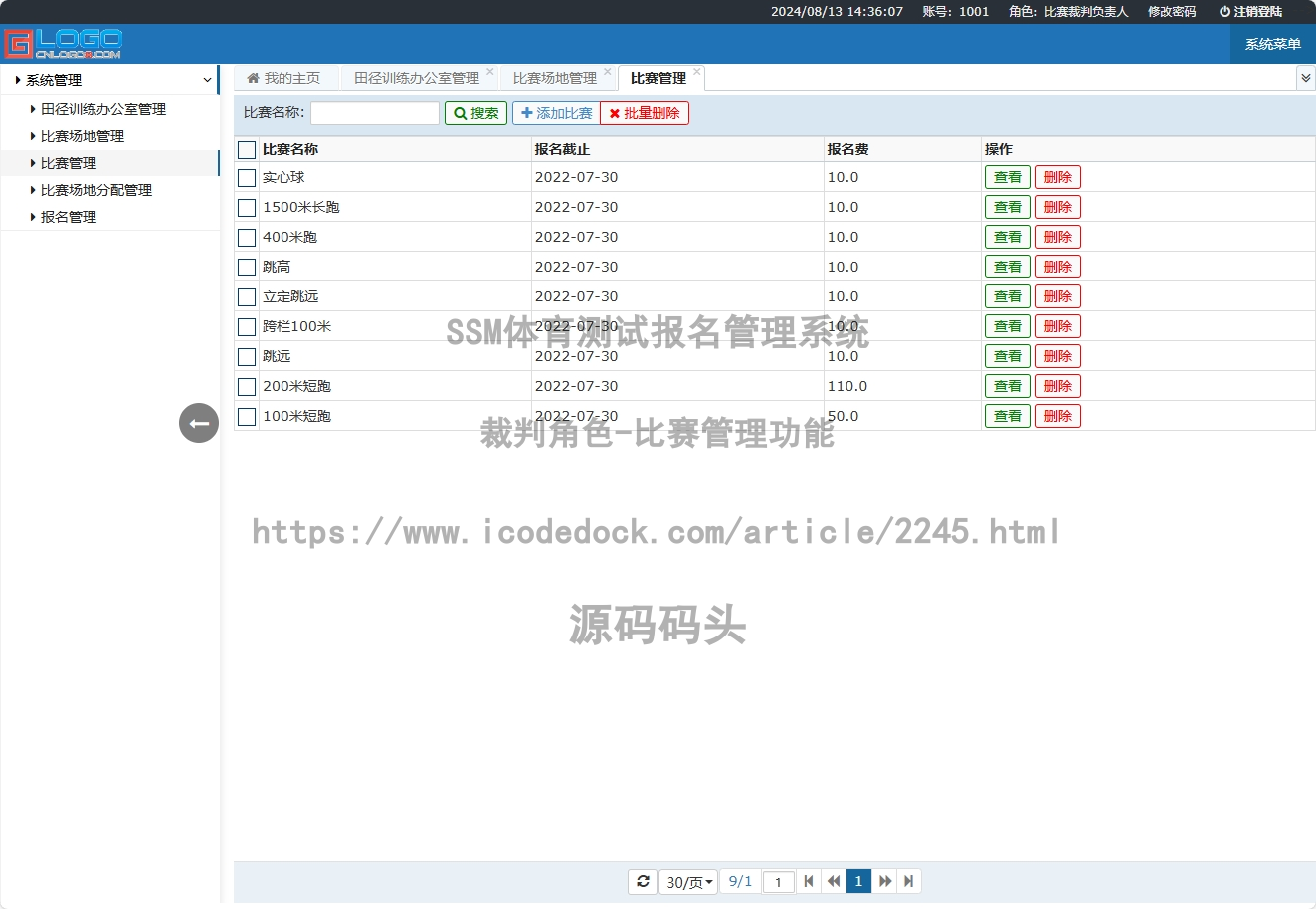
Task: View the 400米跑 competition
Action: coord(1008,237)
